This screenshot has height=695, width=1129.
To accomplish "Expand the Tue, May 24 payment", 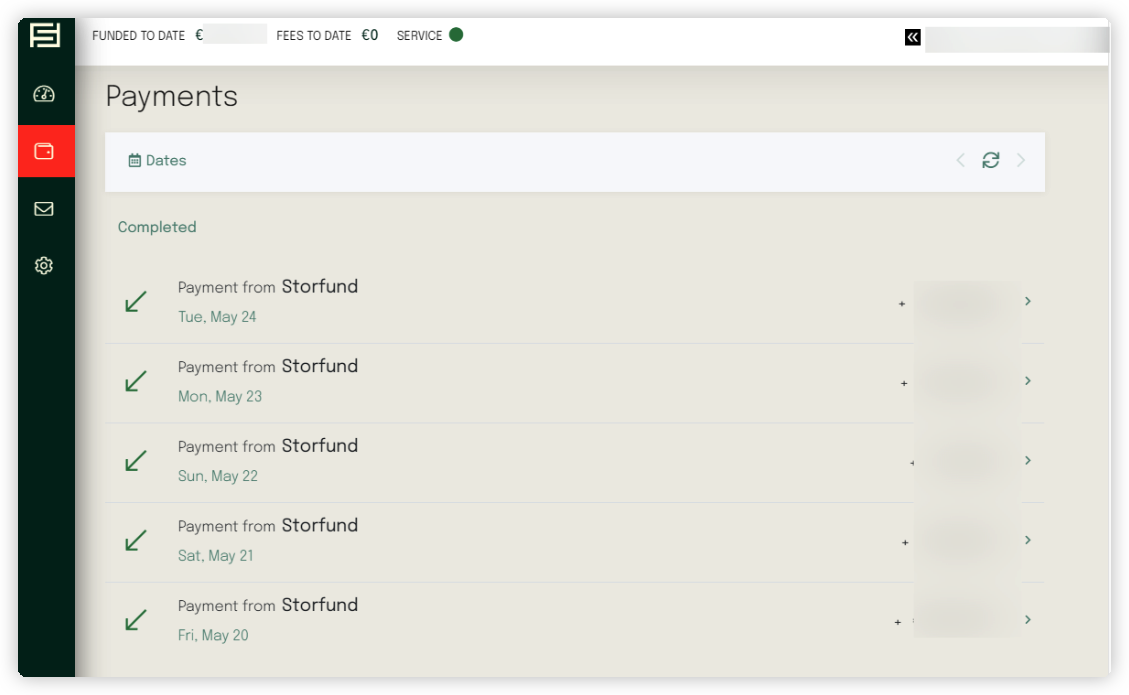I will 1028,301.
